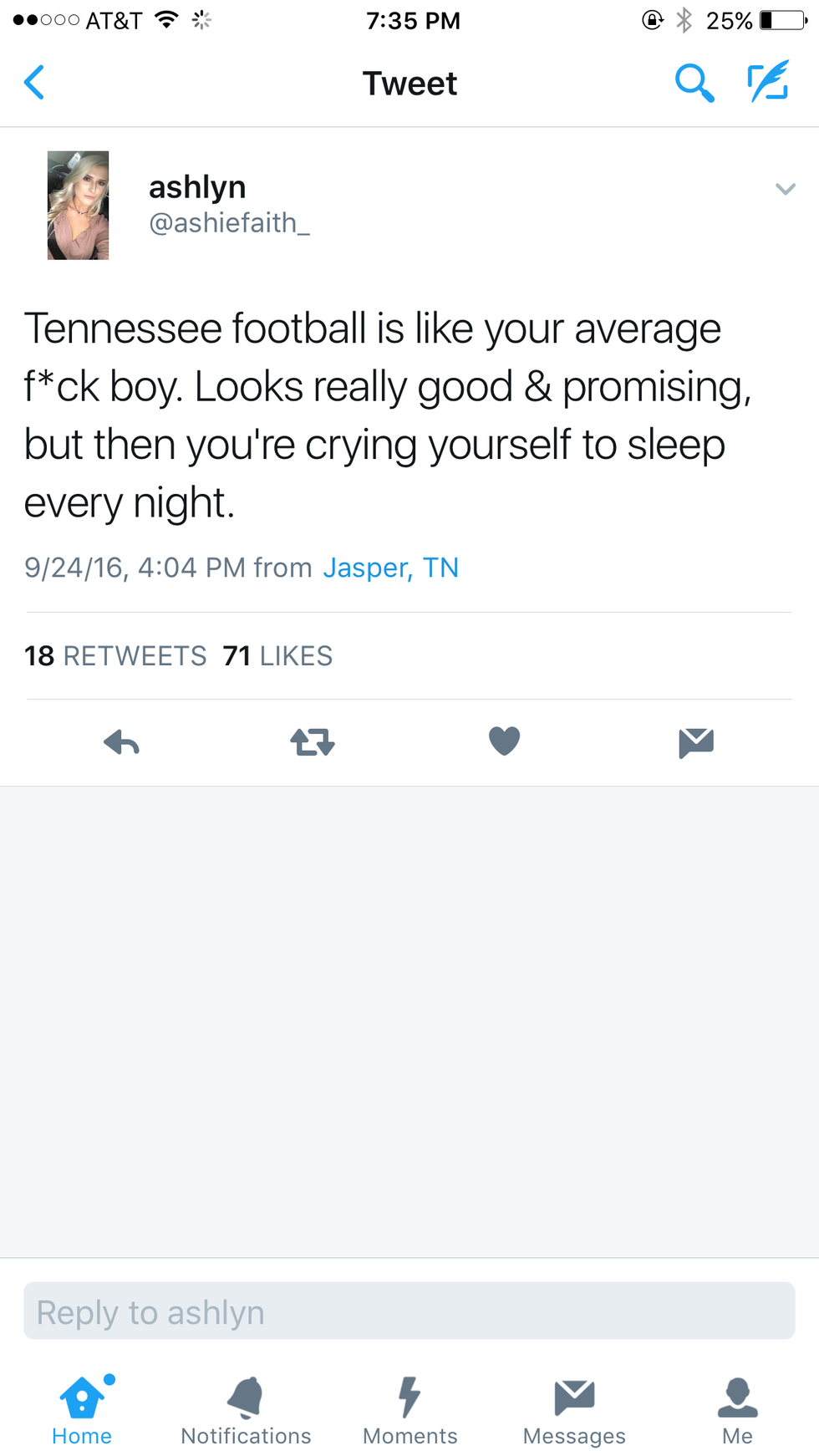
Task: View the 18 Retweets list
Action: [115, 656]
